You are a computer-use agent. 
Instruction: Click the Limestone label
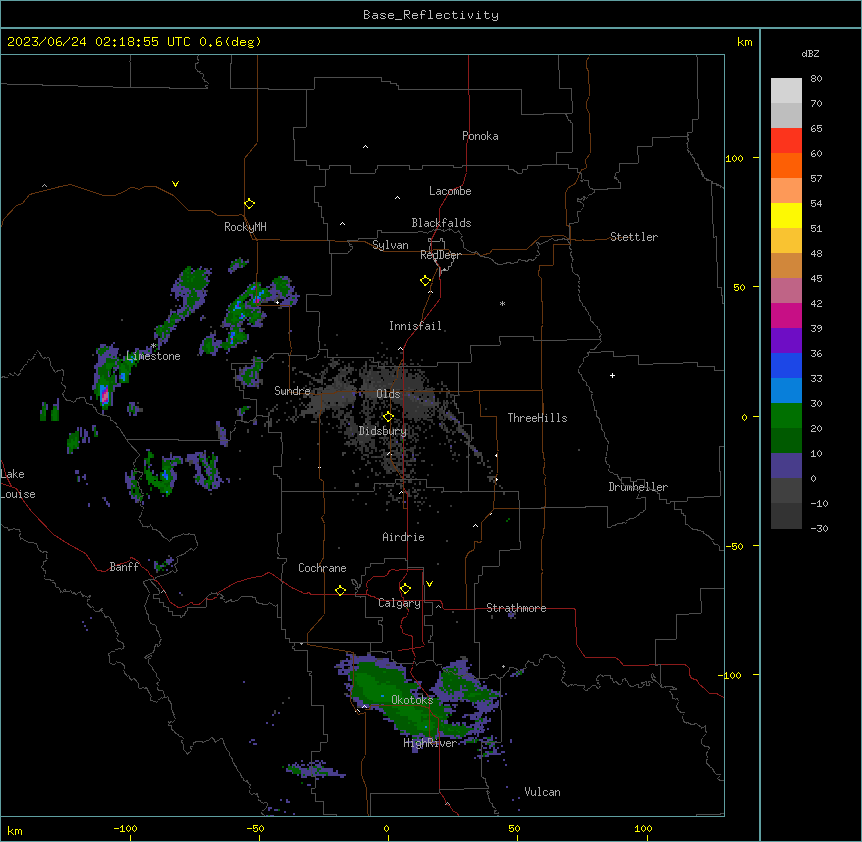[x=153, y=356]
